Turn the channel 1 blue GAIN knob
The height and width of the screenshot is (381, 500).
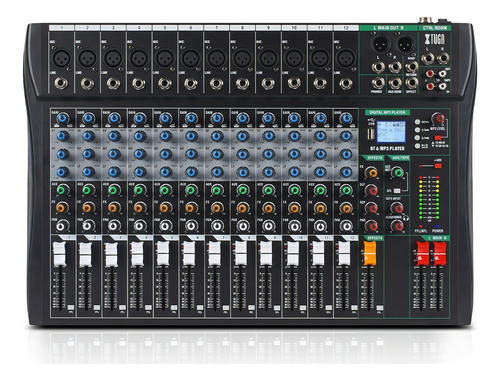pos(62,118)
